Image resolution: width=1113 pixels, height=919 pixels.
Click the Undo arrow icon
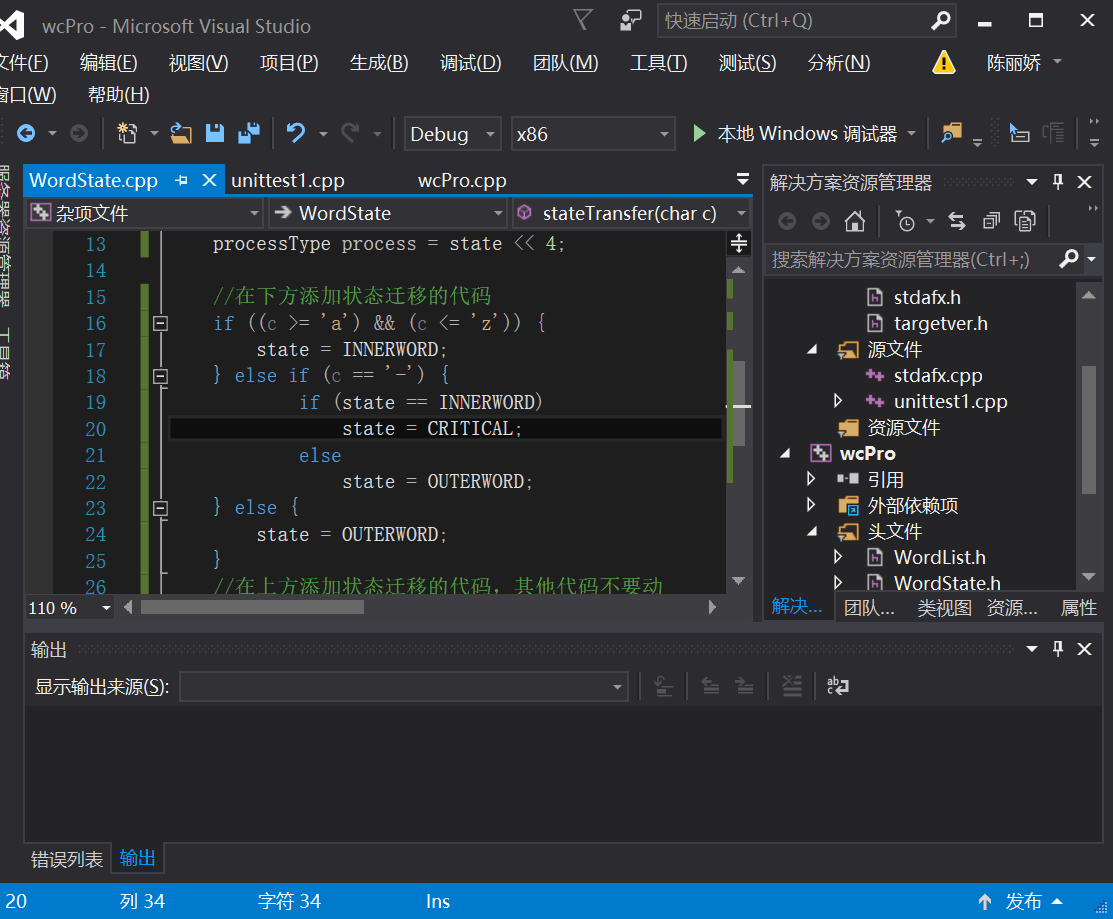coord(295,133)
